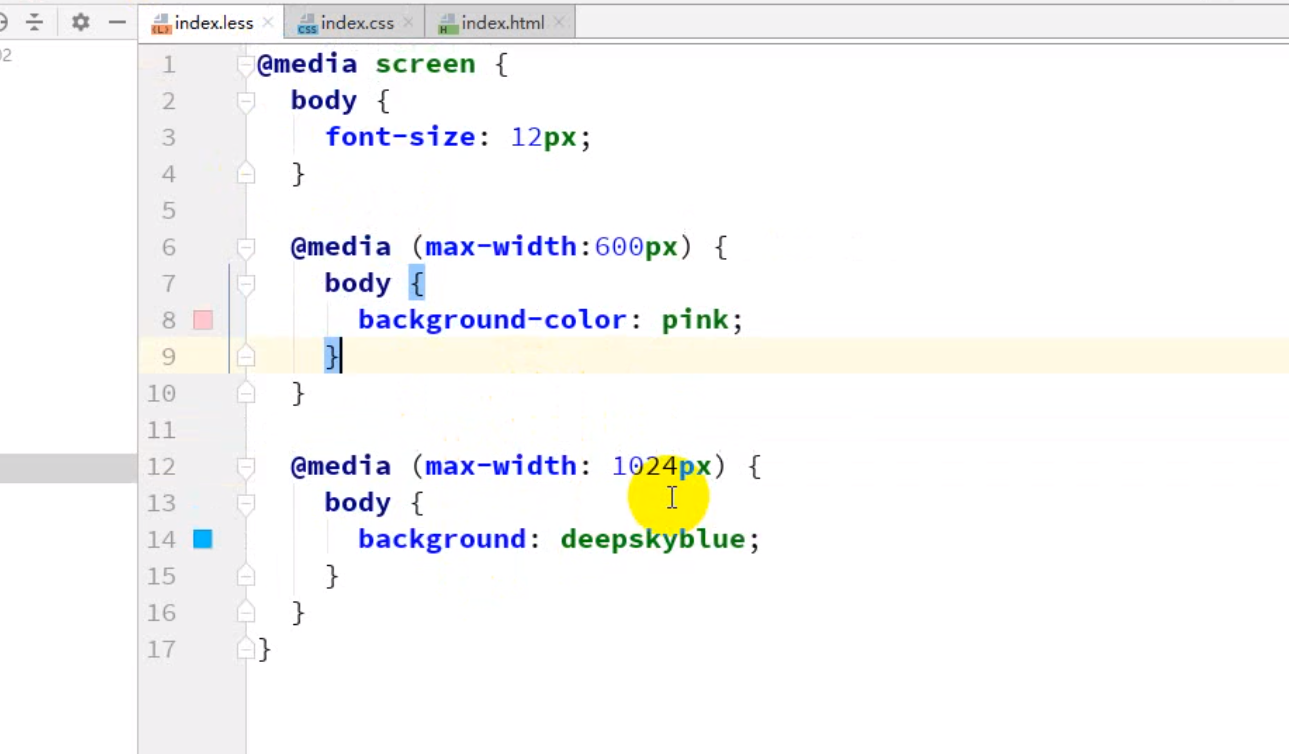This screenshot has height=754, width=1289.
Task: Click the collapse all icon in project panel toolbar
Action: click(35, 22)
